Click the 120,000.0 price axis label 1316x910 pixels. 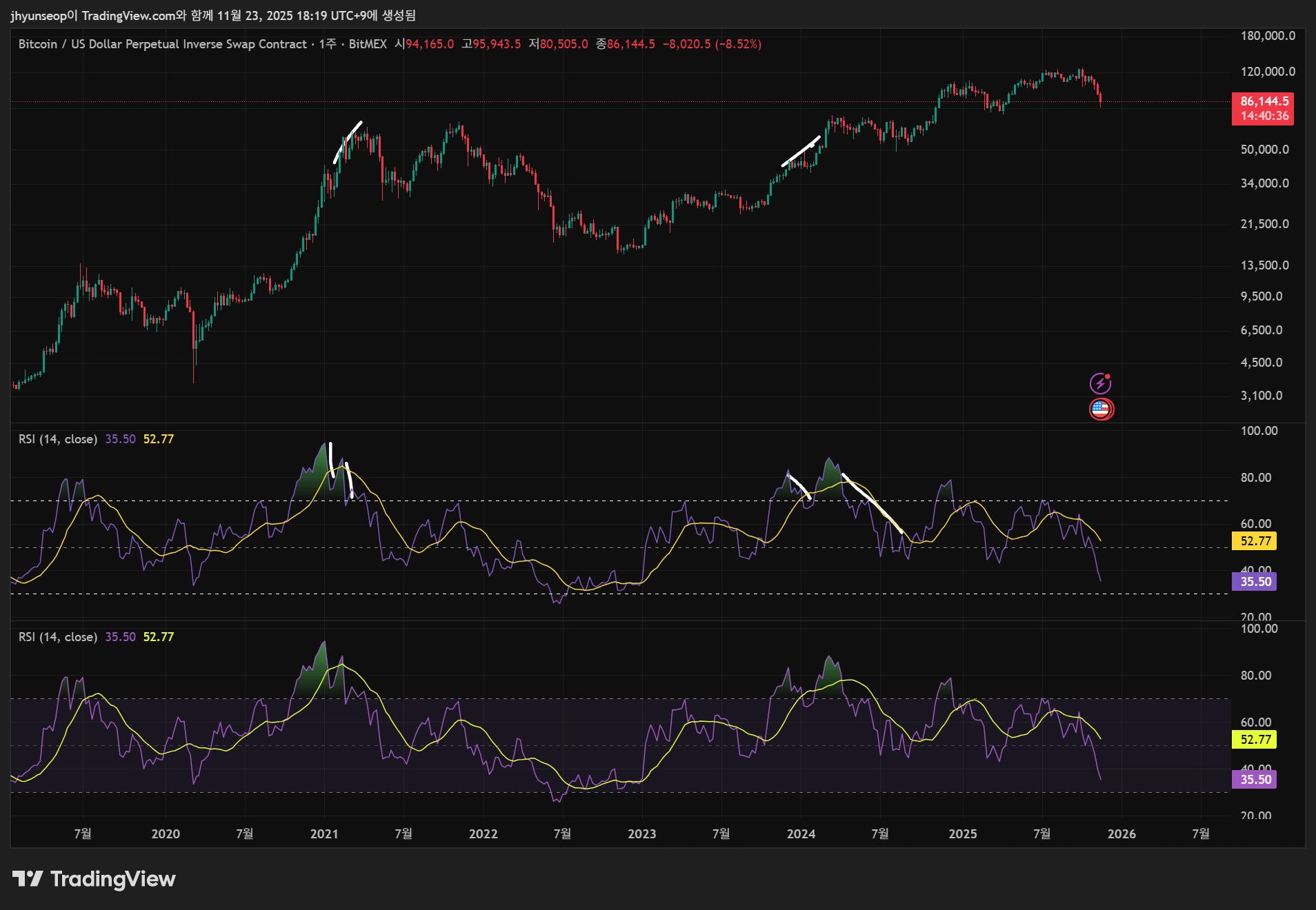(x=1268, y=72)
